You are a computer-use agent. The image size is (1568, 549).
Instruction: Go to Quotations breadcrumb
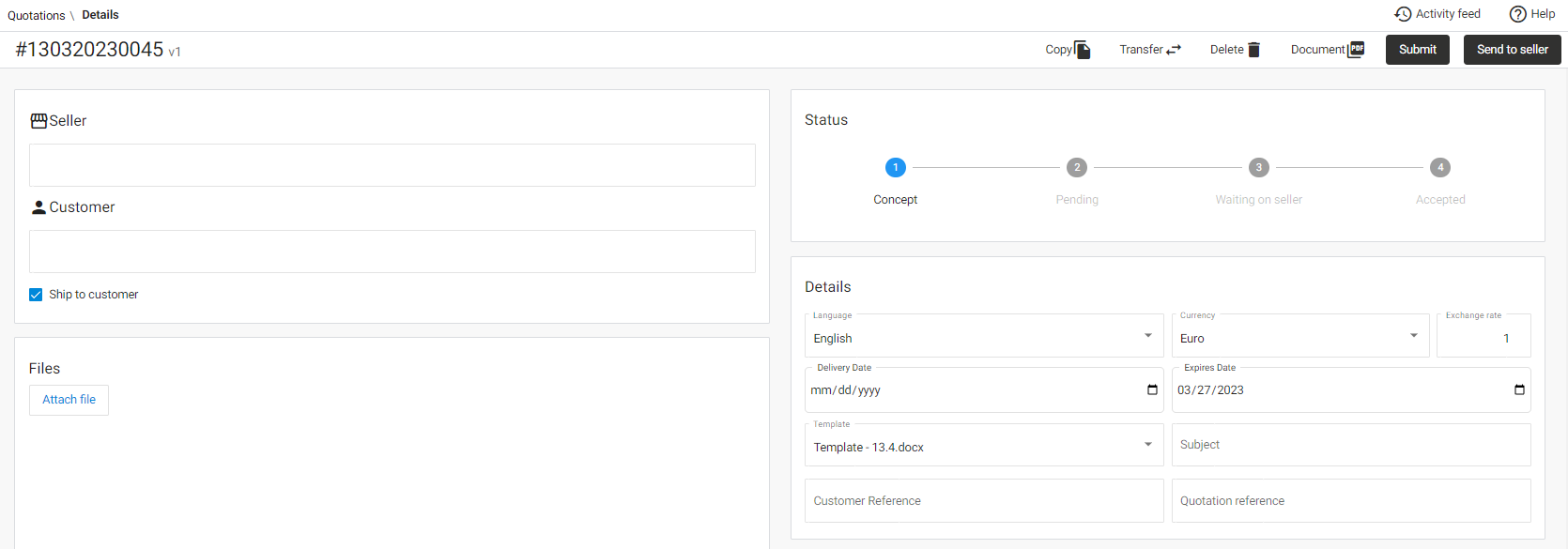pos(37,15)
